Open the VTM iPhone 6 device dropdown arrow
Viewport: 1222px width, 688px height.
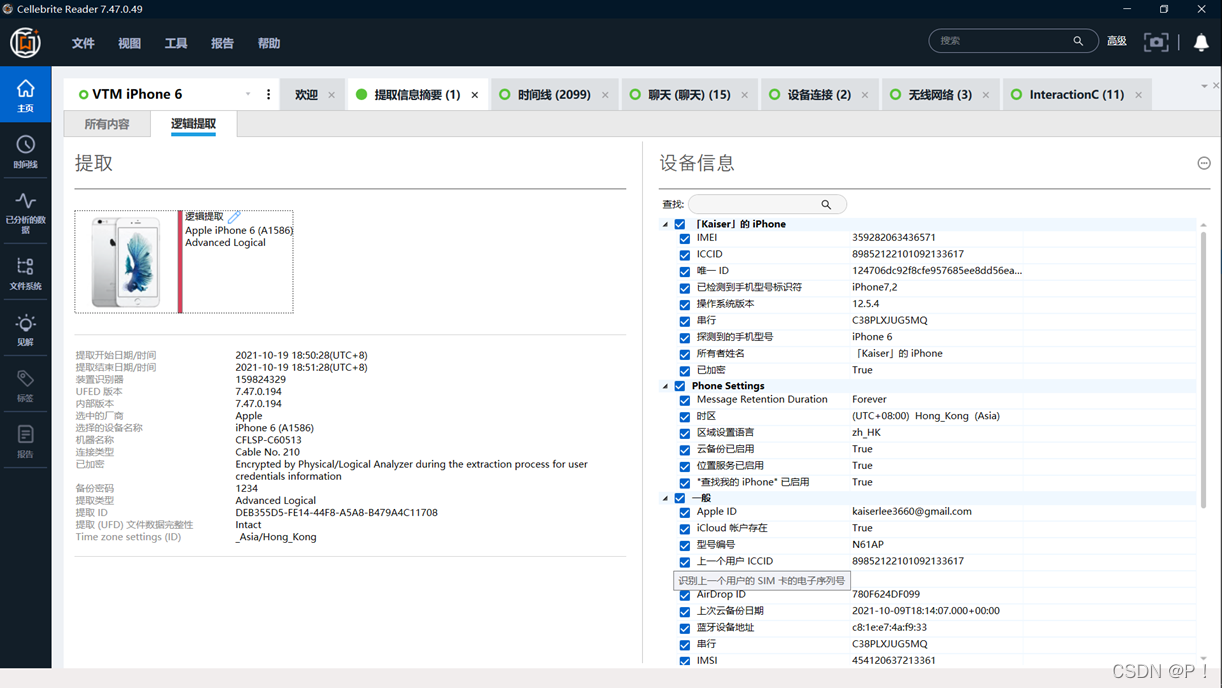[248, 94]
